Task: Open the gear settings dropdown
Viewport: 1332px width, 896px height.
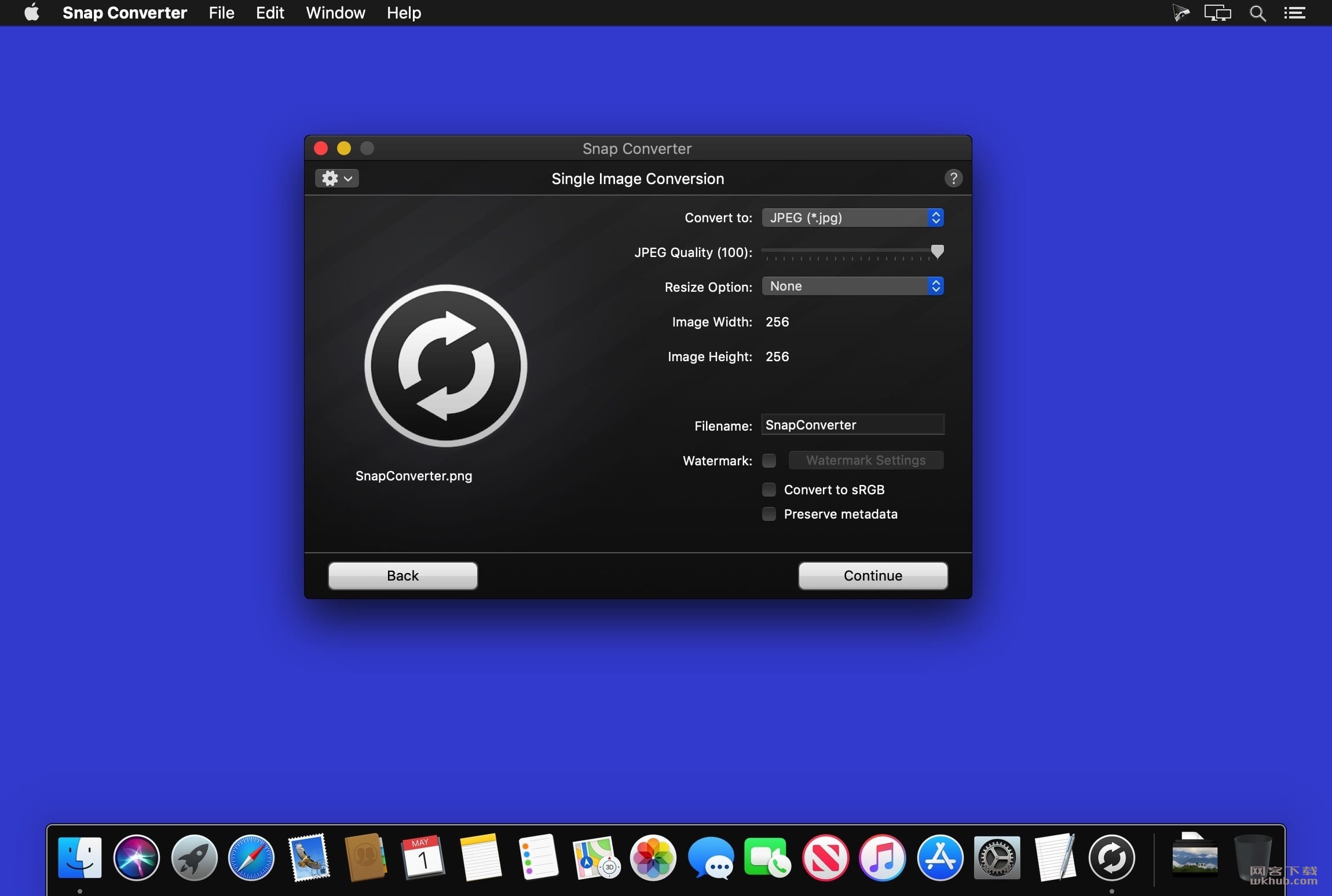Action: [336, 178]
